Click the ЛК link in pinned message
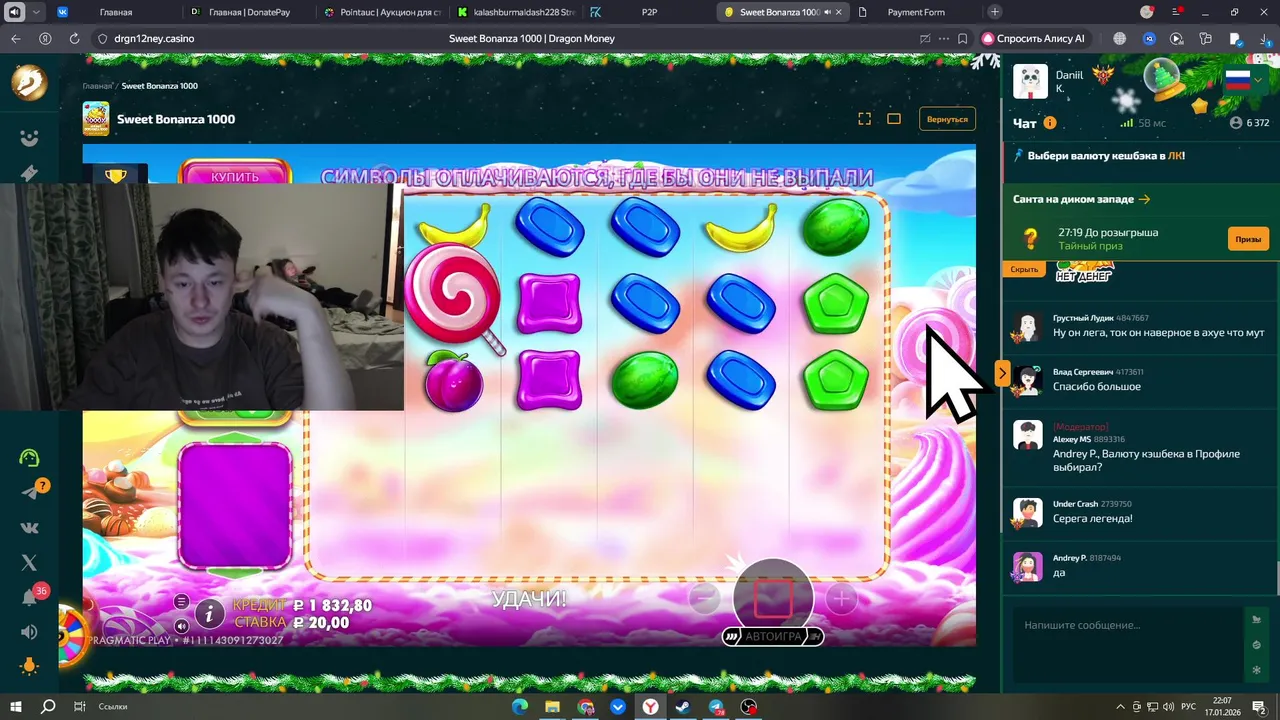The height and width of the screenshot is (720, 1280). [x=1175, y=156]
